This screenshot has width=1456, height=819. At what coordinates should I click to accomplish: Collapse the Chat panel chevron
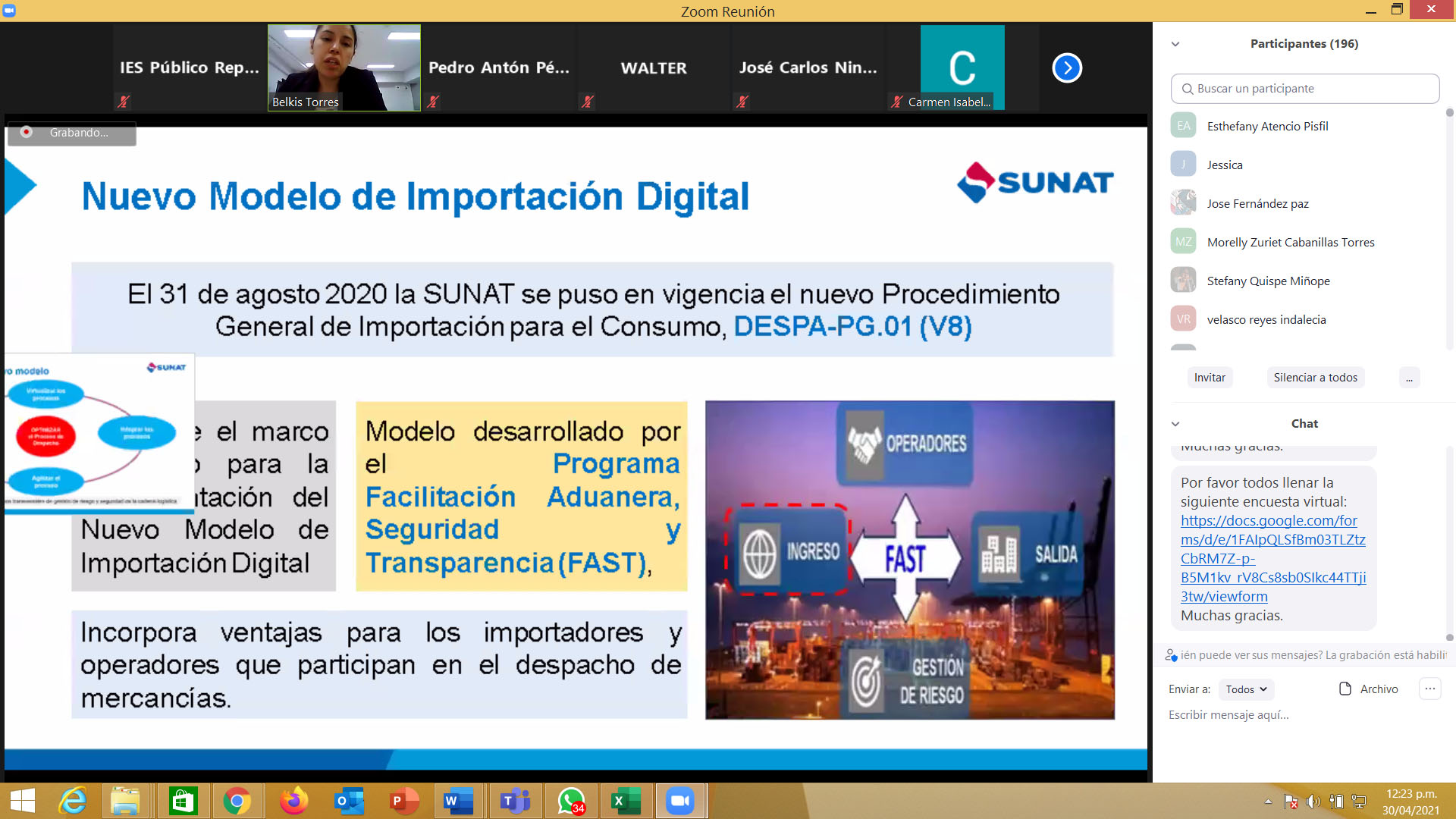1175,424
